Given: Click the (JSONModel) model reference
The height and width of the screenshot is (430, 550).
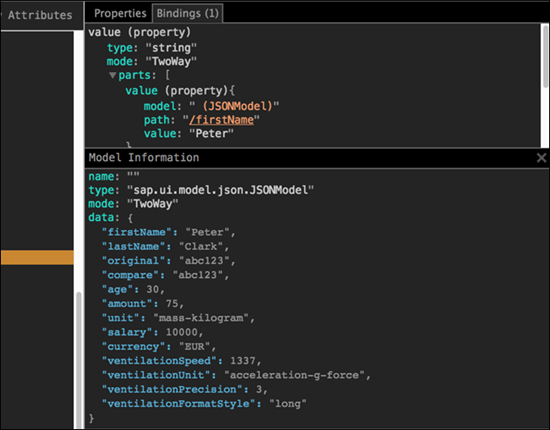Looking at the screenshot, I should (x=237, y=106).
